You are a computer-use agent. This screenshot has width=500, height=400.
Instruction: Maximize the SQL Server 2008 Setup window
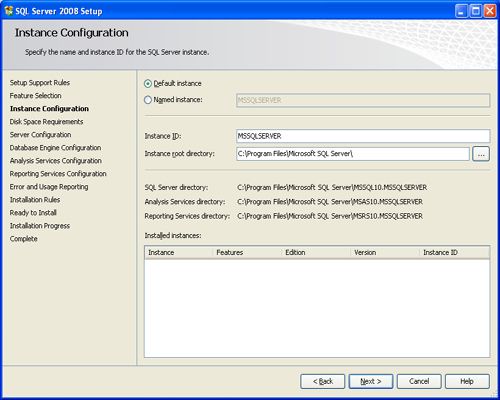click(x=476, y=11)
